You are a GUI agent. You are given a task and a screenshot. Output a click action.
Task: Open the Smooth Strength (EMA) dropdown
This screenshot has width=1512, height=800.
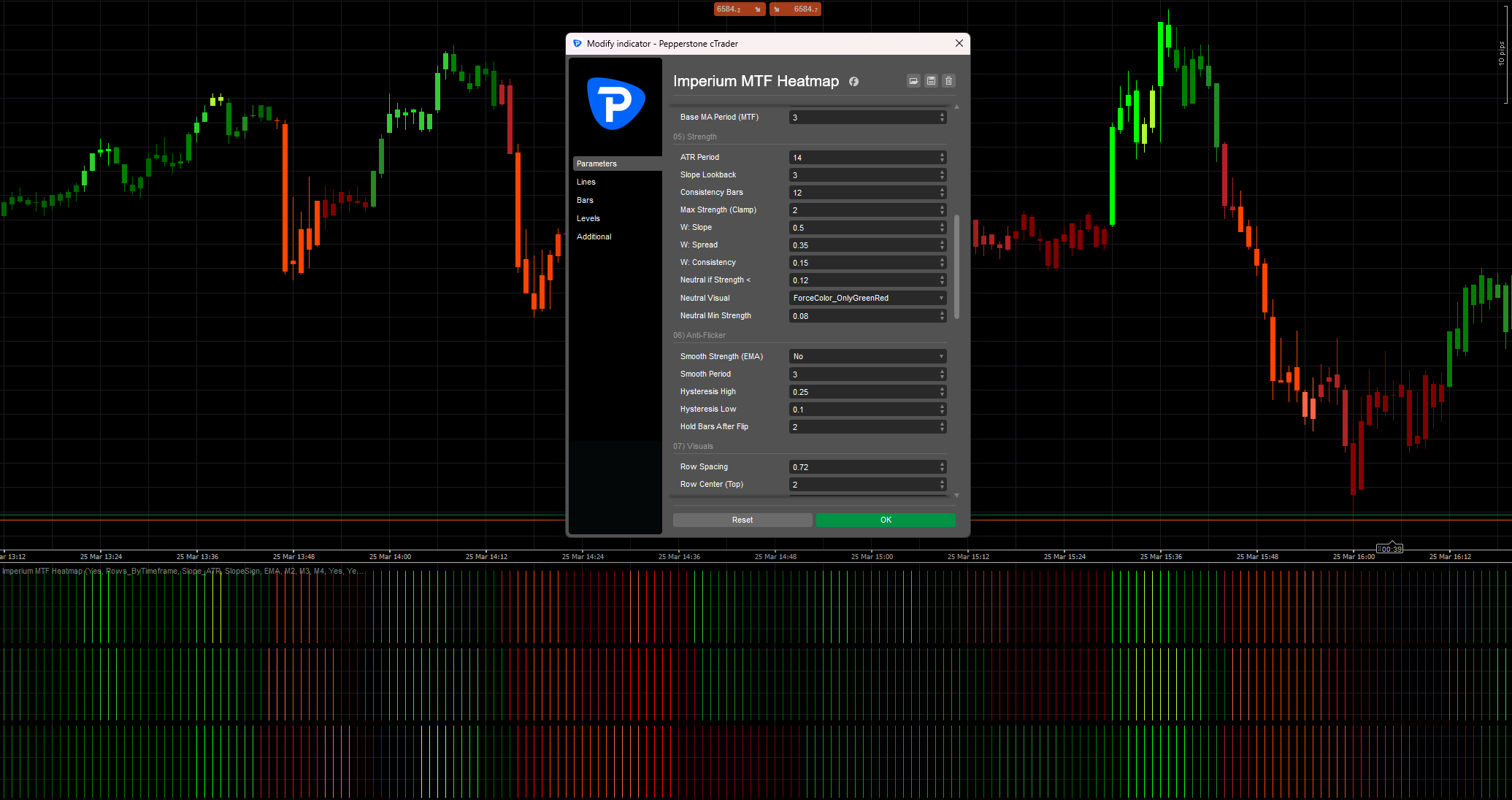click(x=867, y=356)
